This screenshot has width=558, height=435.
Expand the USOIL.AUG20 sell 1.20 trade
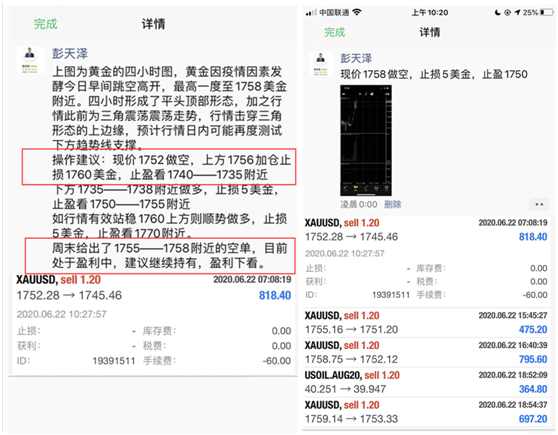(426, 382)
